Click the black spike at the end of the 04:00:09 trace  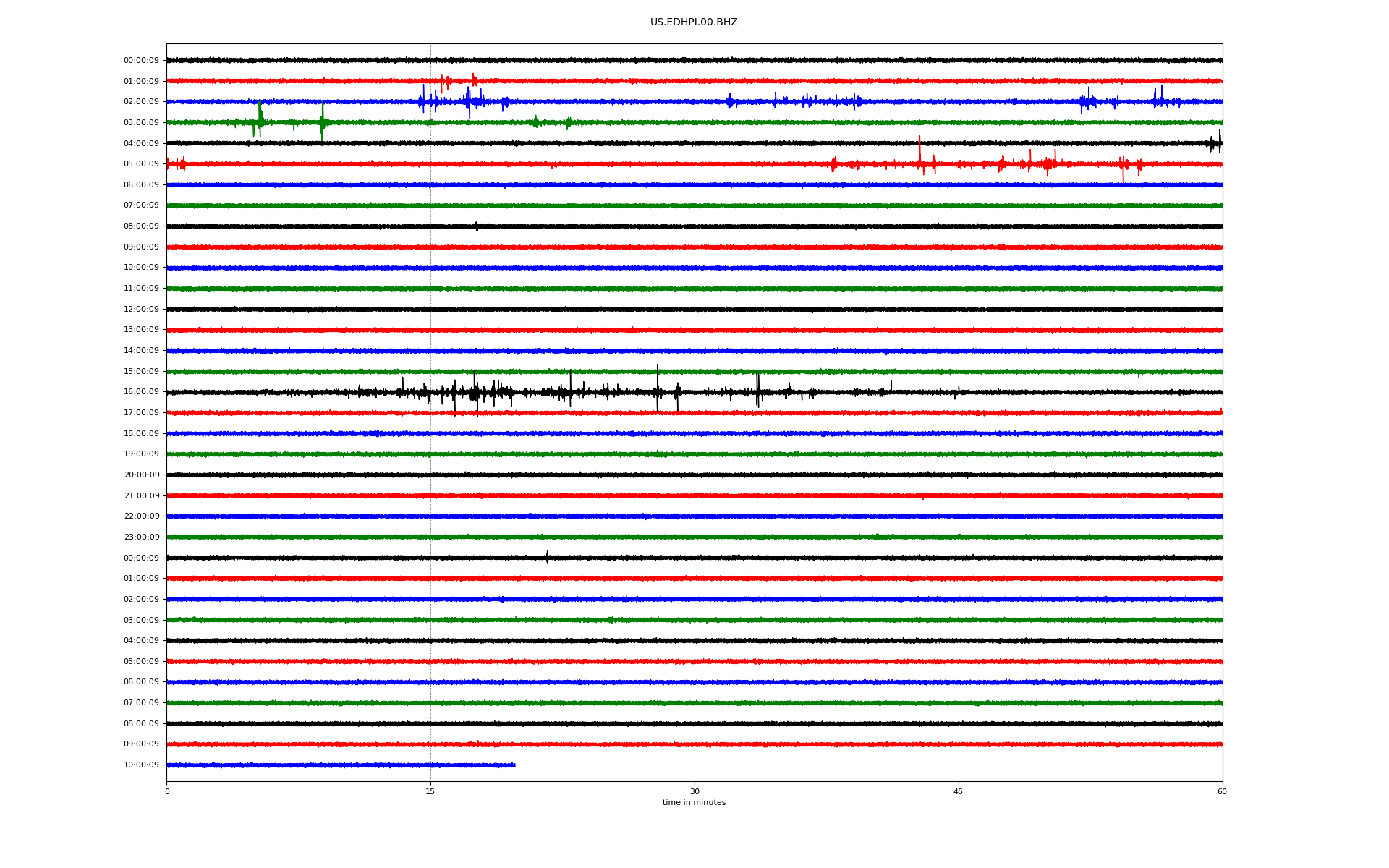click(x=1219, y=142)
